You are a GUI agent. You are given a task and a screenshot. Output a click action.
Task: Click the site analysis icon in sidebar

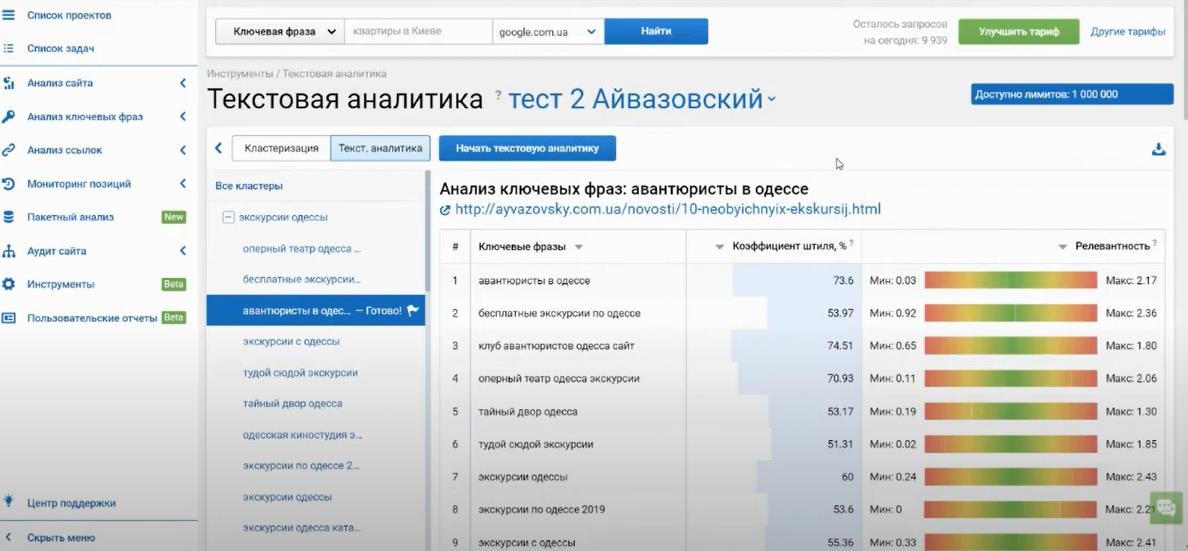click(8, 83)
